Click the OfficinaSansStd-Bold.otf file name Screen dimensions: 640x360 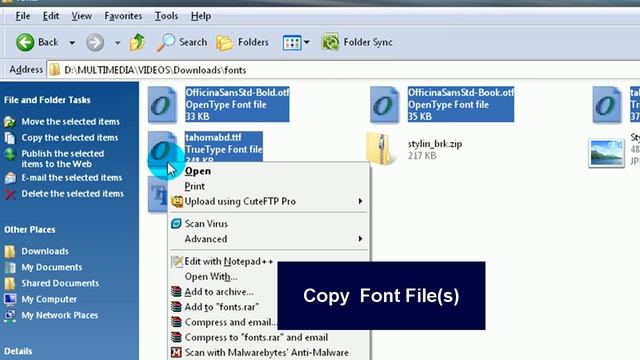tap(237, 92)
